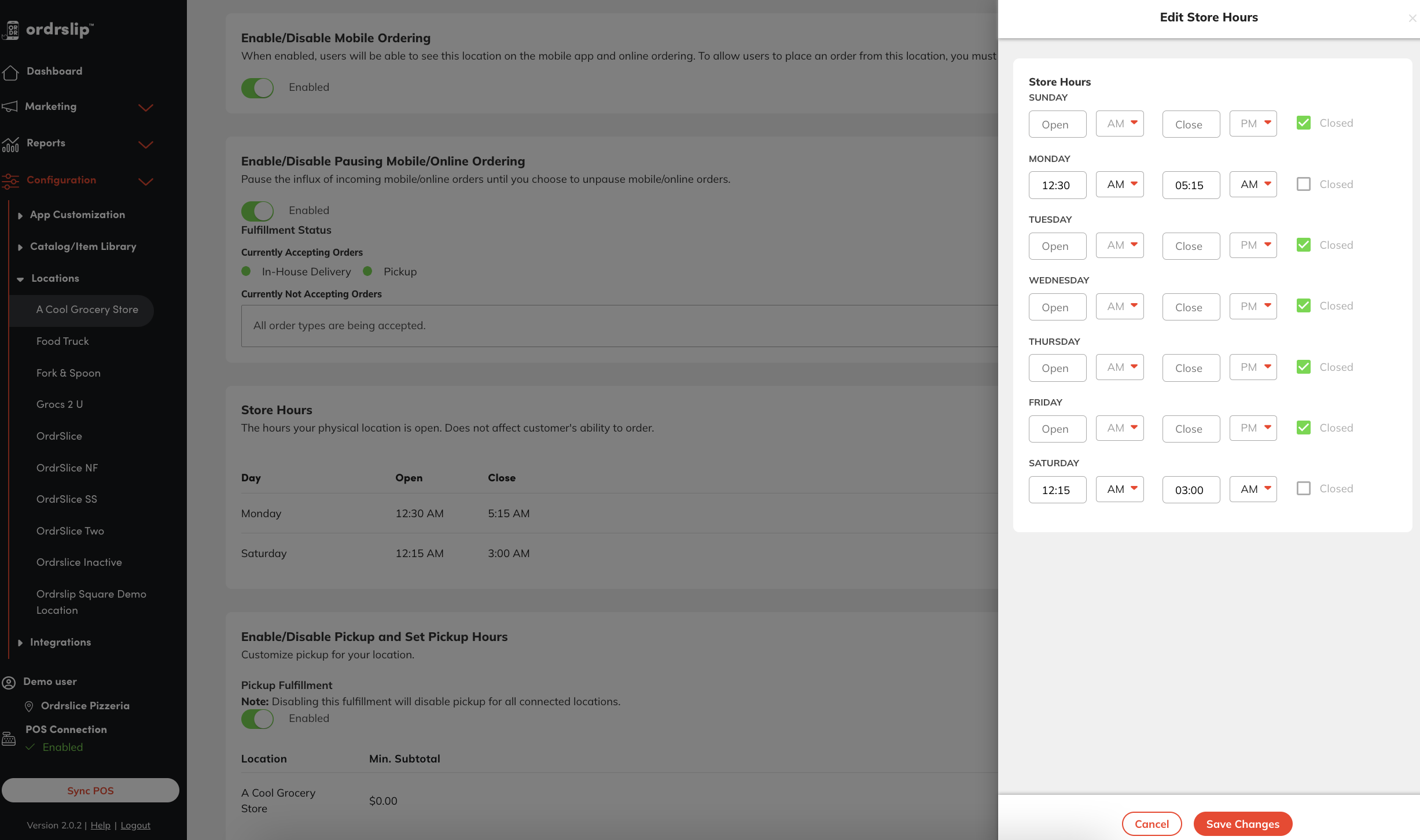This screenshot has height=840, width=1420.
Task: Uncheck the Sunday Closed checkbox
Action: [1303, 123]
